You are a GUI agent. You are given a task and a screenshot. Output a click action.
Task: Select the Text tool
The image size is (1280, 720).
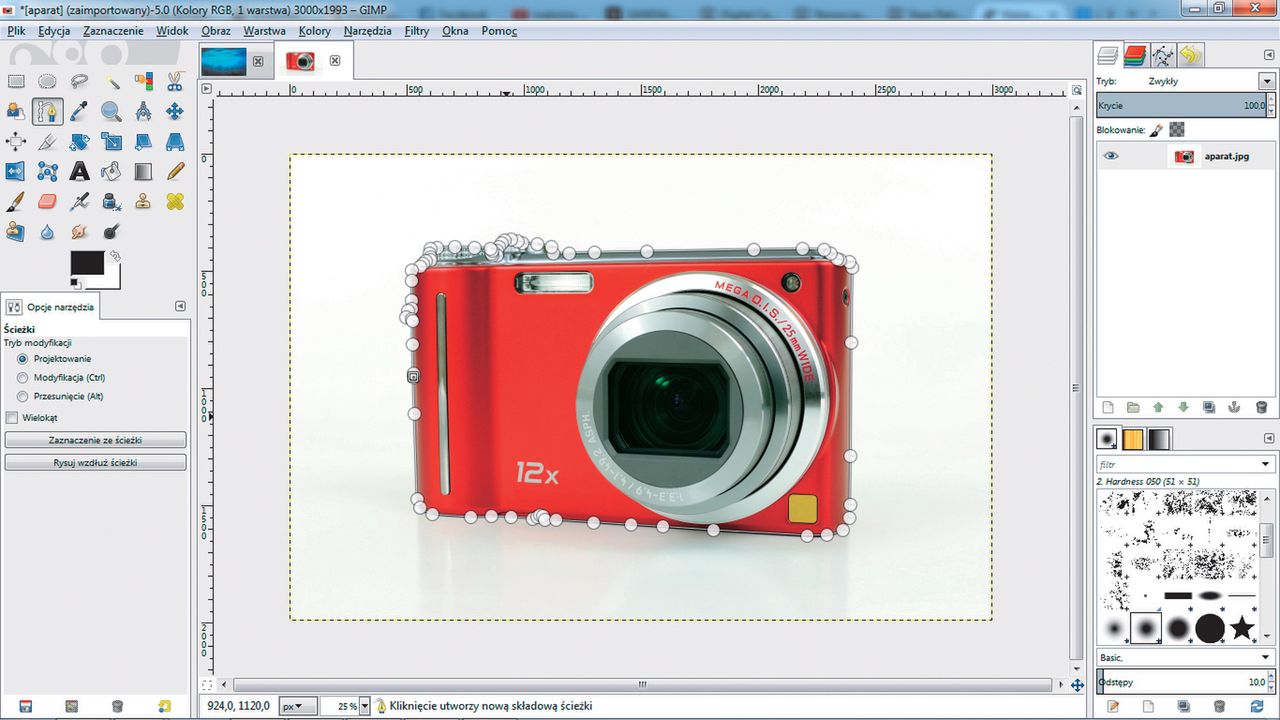click(79, 171)
